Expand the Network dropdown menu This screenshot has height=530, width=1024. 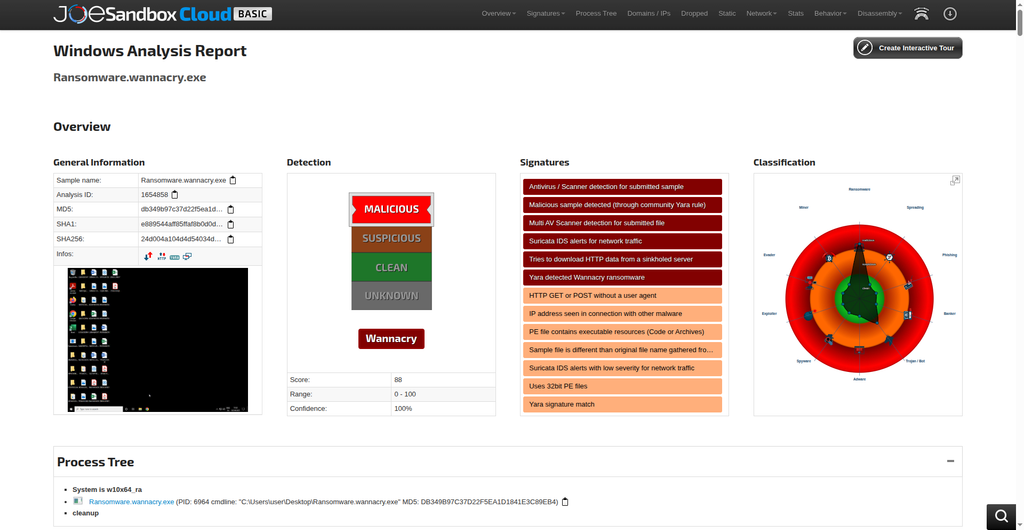[x=761, y=14]
